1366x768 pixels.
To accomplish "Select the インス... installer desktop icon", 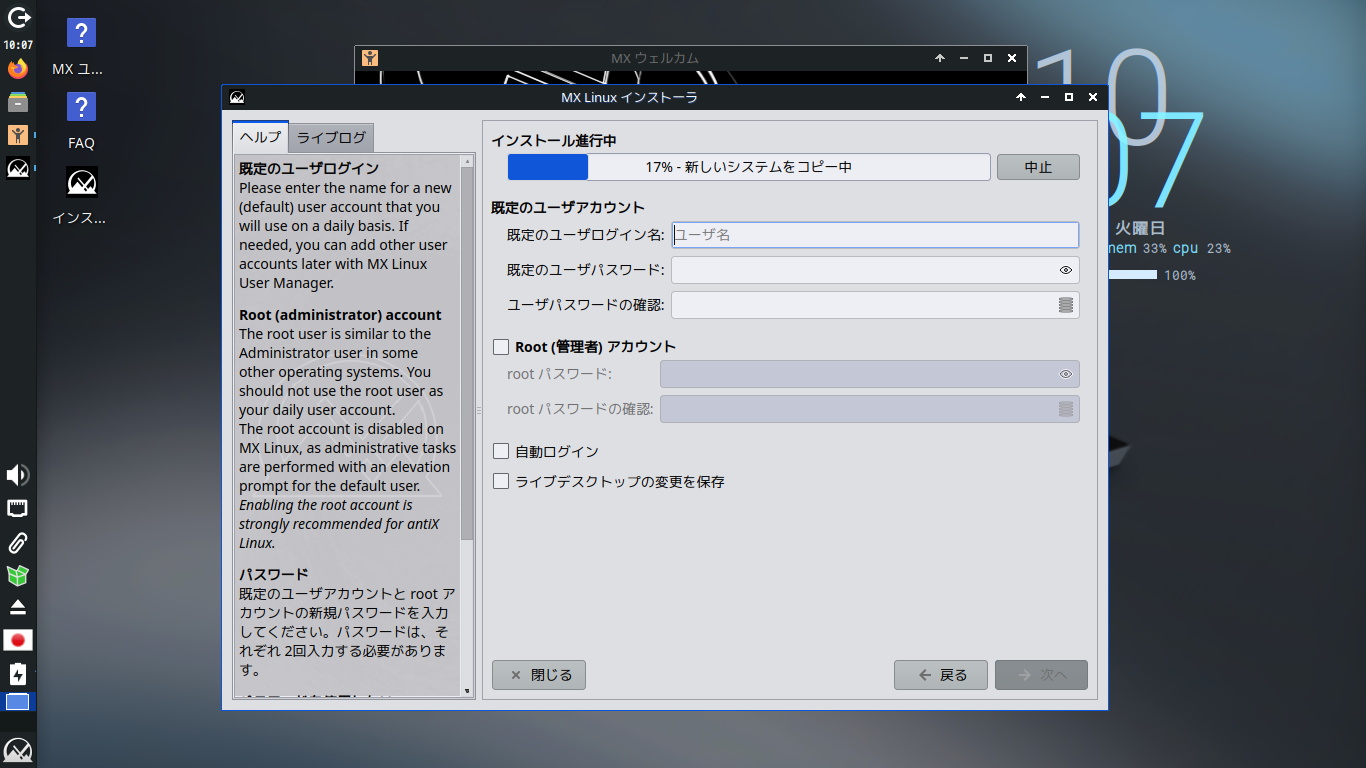I will [x=81, y=196].
